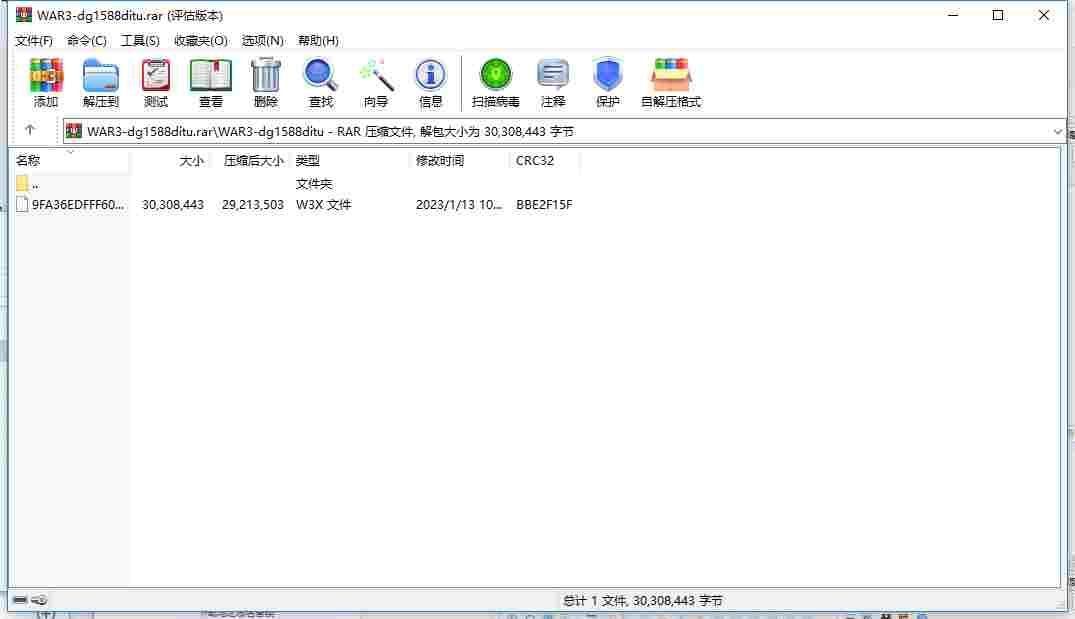Click status bar total 总计 1 文件 text
Image resolution: width=1075 pixels, height=619 pixels.
coord(642,600)
